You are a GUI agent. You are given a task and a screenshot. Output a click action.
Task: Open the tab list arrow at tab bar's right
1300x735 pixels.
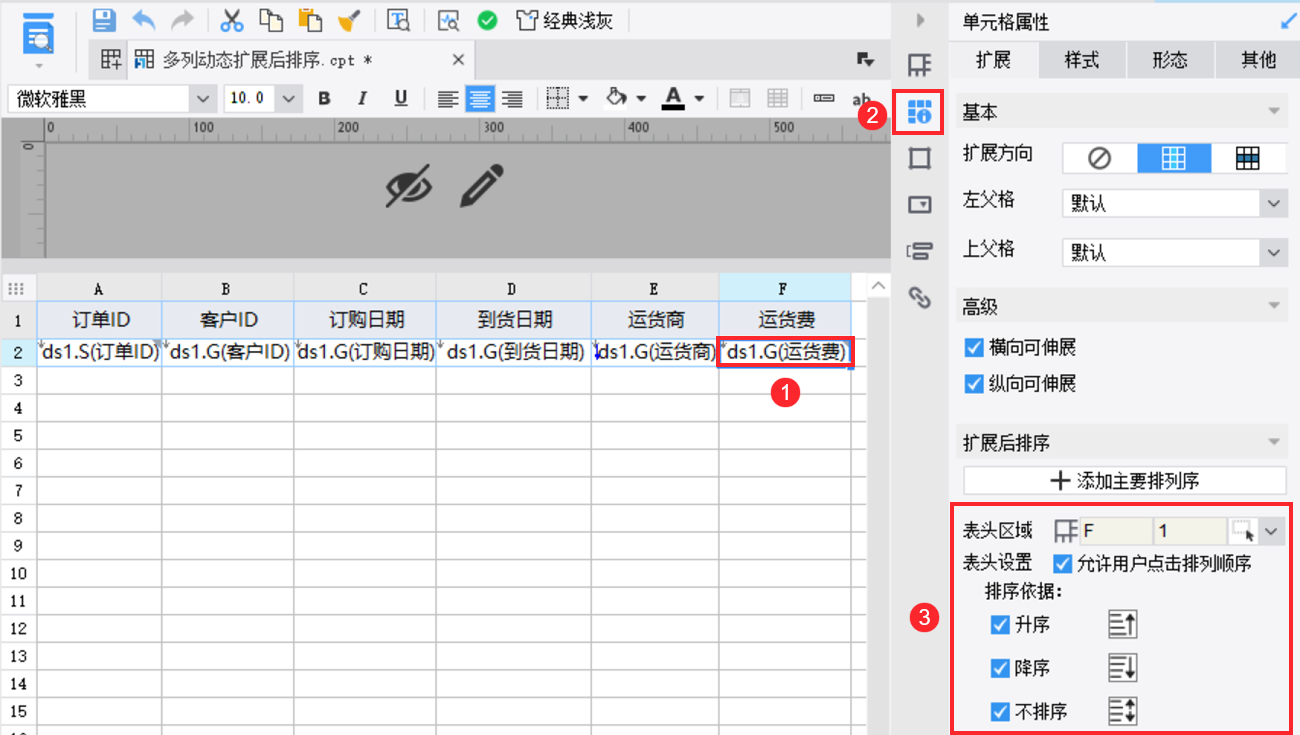[x=866, y=60]
